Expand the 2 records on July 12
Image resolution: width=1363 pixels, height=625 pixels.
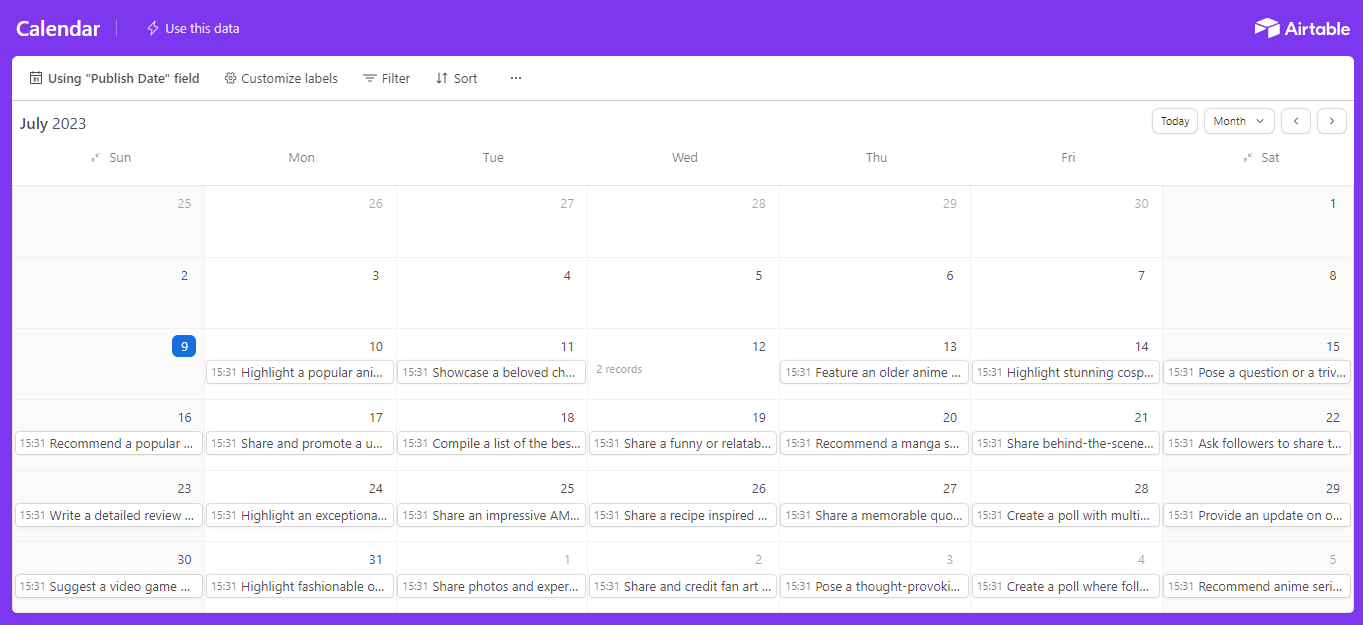(619, 370)
